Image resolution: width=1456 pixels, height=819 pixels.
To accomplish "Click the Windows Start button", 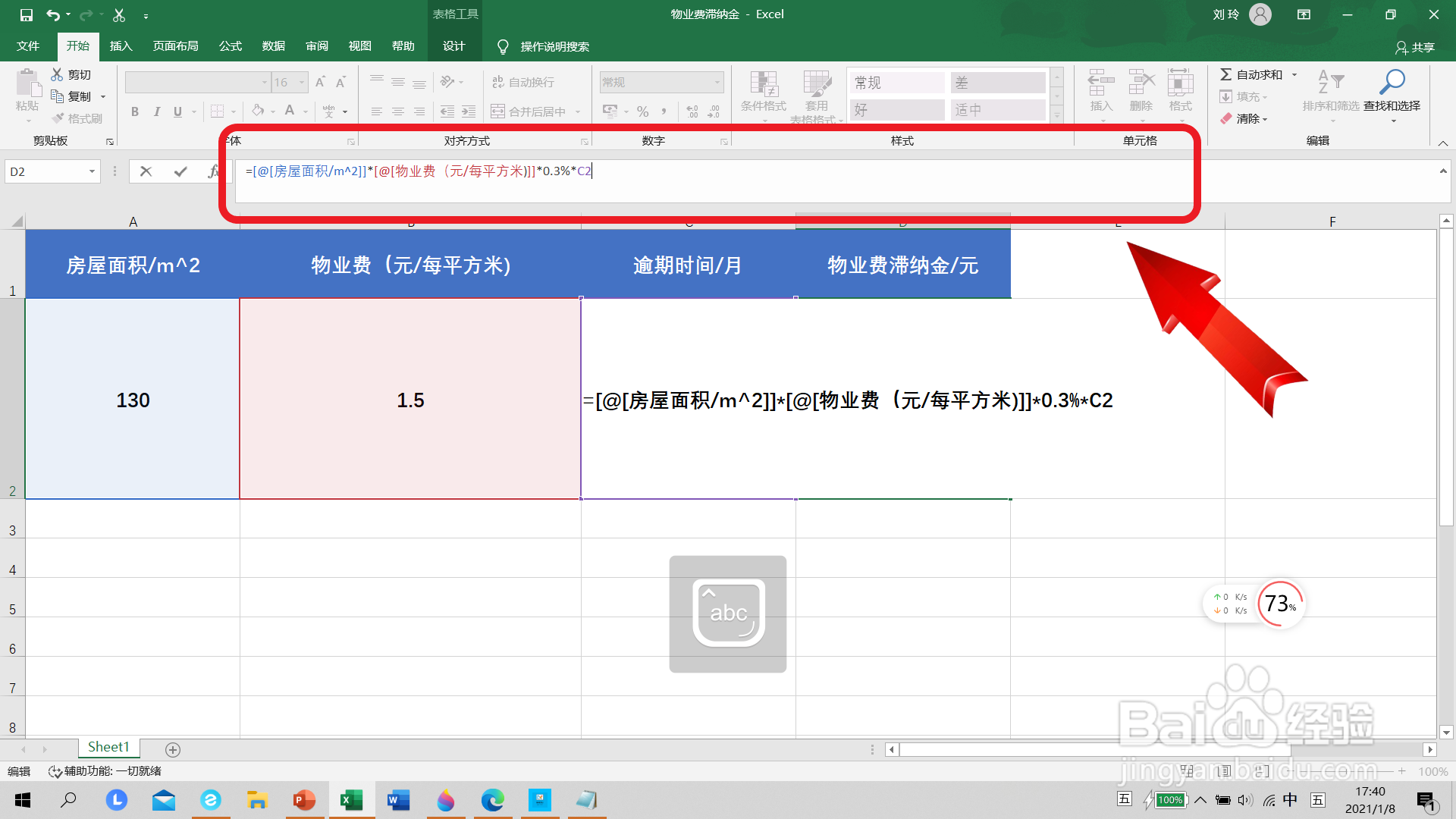I will (23, 800).
